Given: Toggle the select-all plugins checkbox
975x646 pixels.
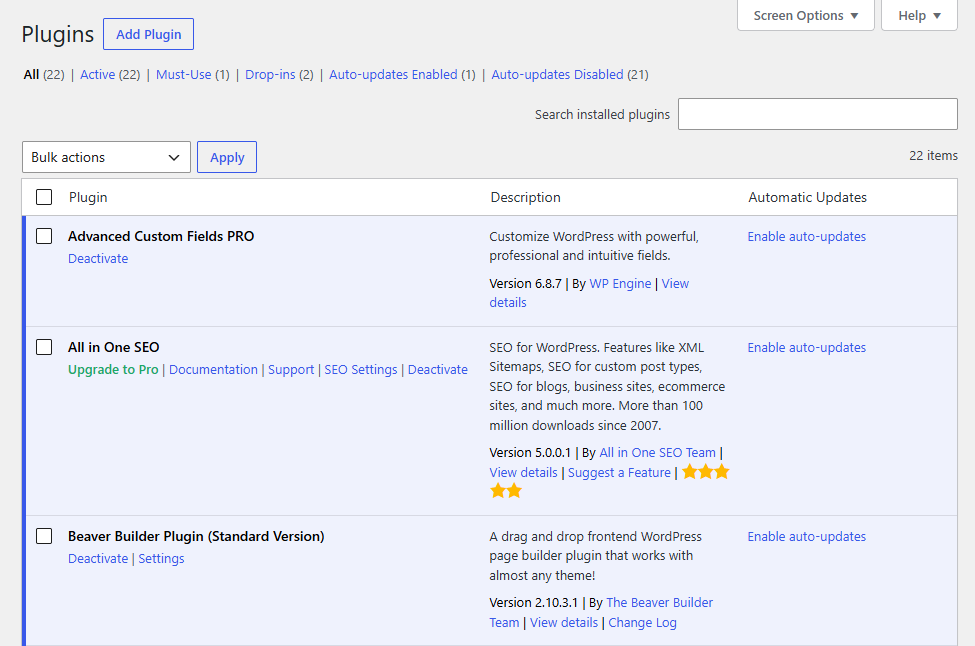Looking at the screenshot, I should (x=44, y=197).
